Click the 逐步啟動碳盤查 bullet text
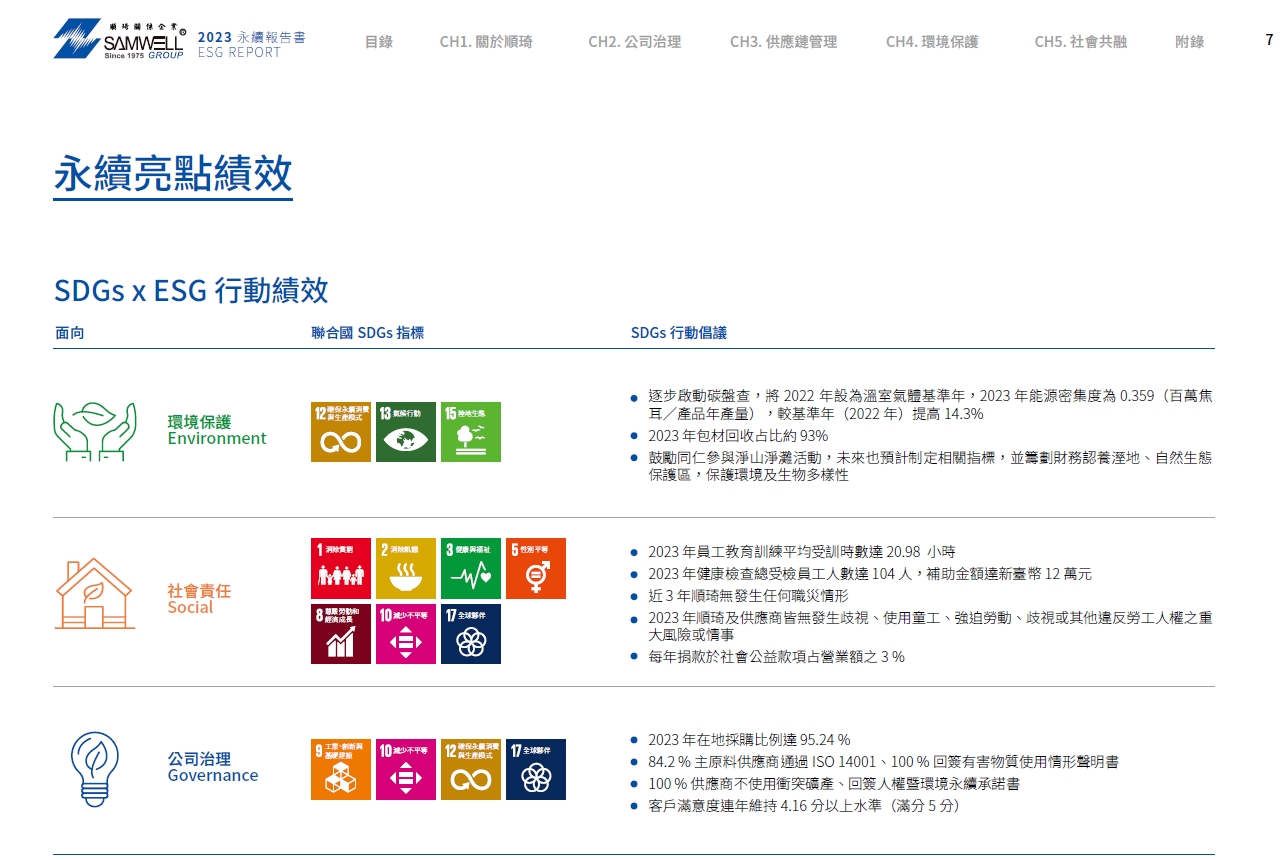The width and height of the screenshot is (1280, 860). pyautogui.click(x=930, y=405)
